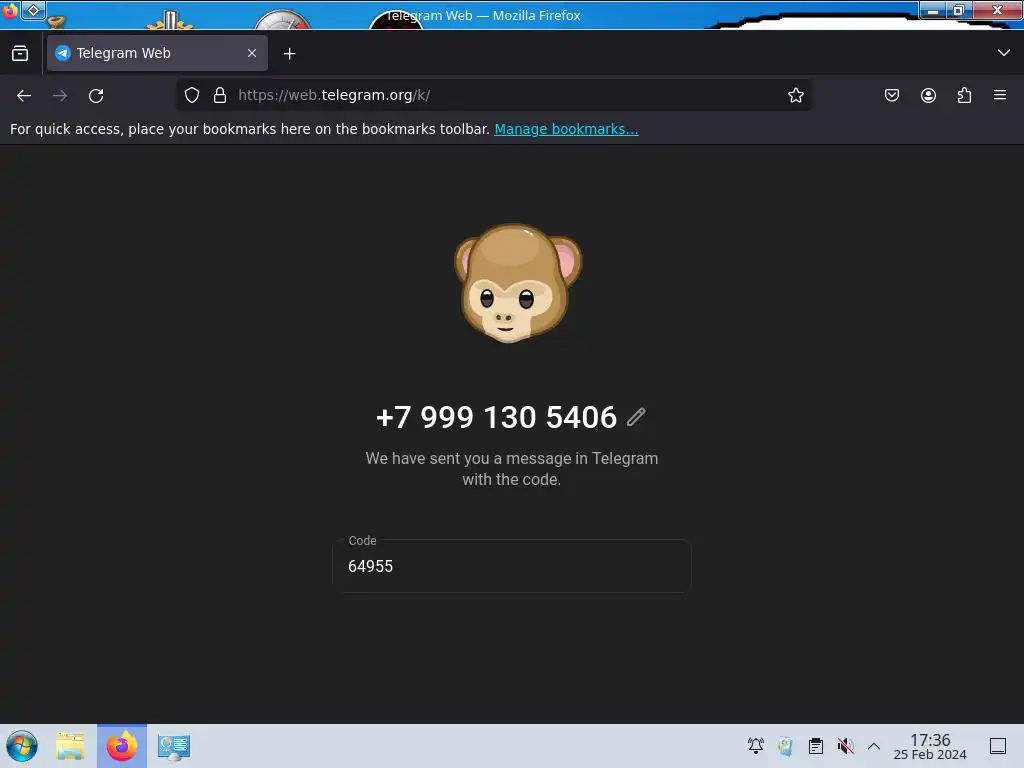Screen dimensions: 1024x768
Task: Open the window menu icon in title bar
Action: coord(10,10)
